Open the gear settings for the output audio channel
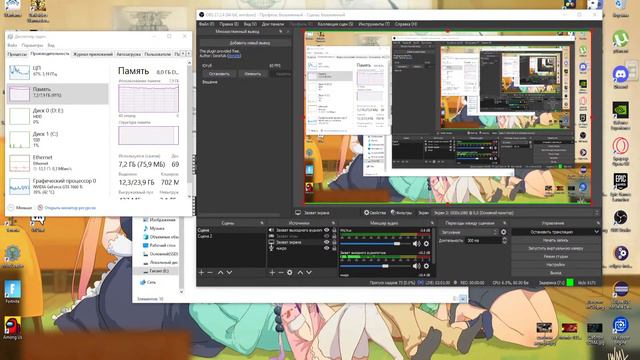The image size is (640, 360). (427, 266)
